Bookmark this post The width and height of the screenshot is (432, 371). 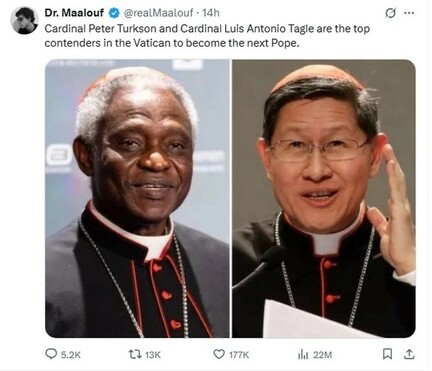tap(387, 354)
